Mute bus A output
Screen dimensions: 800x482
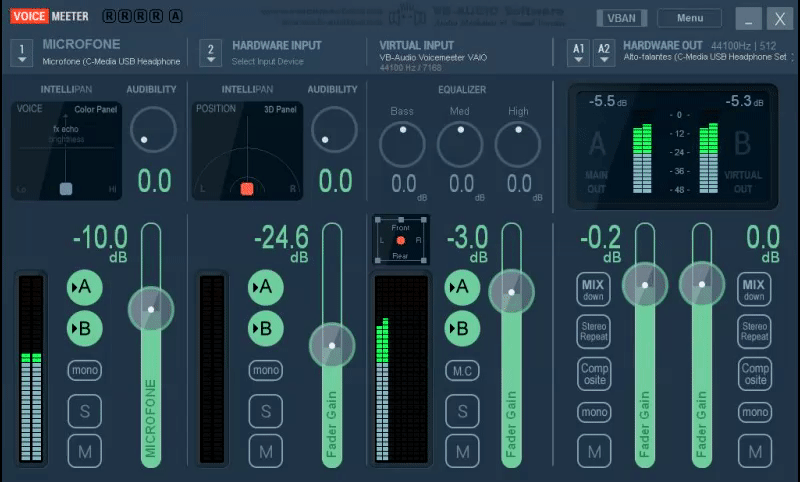pyautogui.click(x=594, y=451)
